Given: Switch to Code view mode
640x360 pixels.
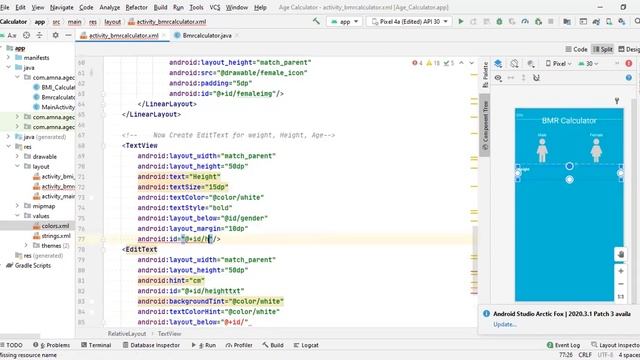Looking at the screenshot, I should click(x=576, y=49).
